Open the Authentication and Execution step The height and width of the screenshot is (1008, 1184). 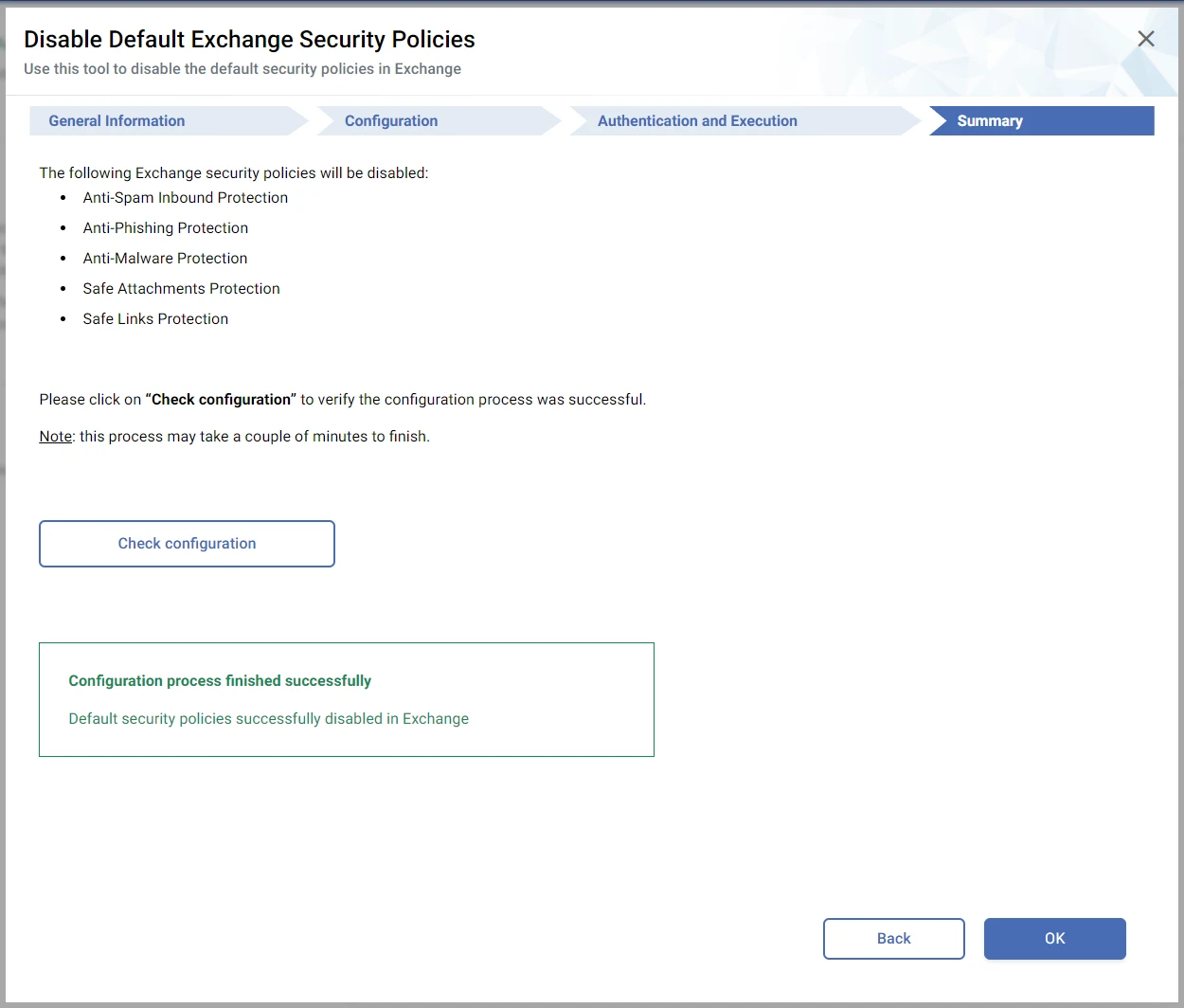(x=697, y=121)
